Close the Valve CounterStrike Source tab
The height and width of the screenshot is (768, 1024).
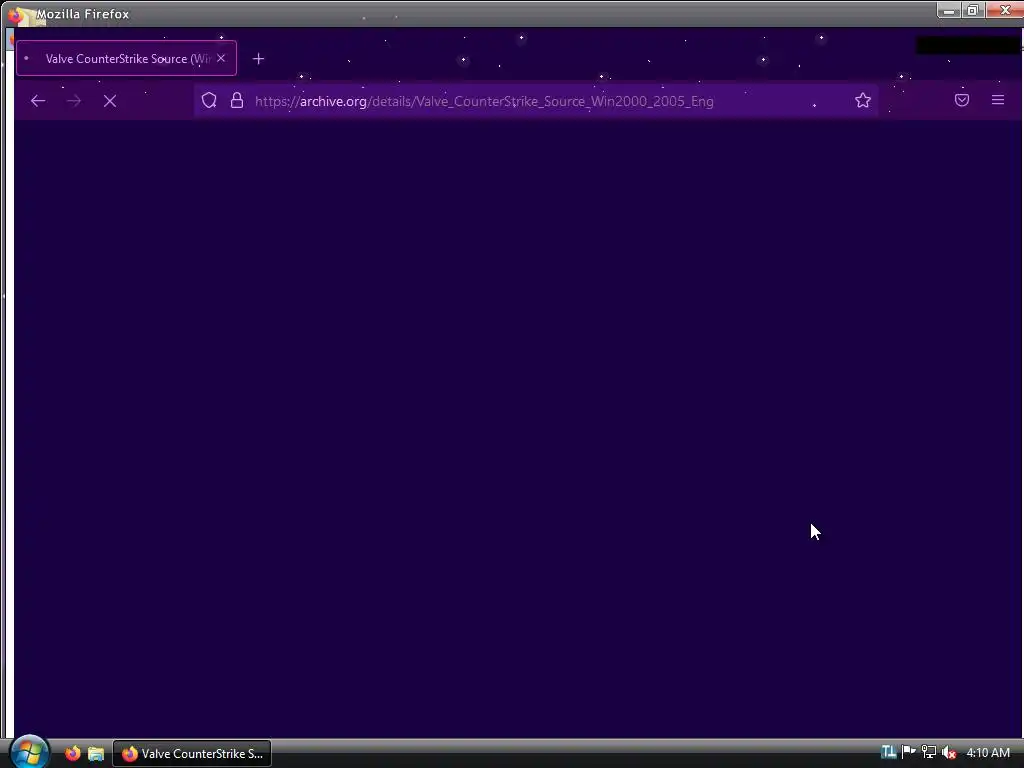[221, 58]
